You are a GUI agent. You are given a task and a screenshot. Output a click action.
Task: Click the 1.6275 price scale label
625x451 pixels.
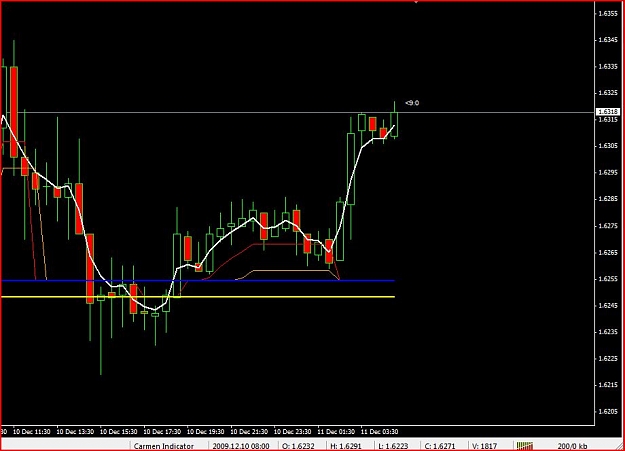point(609,226)
